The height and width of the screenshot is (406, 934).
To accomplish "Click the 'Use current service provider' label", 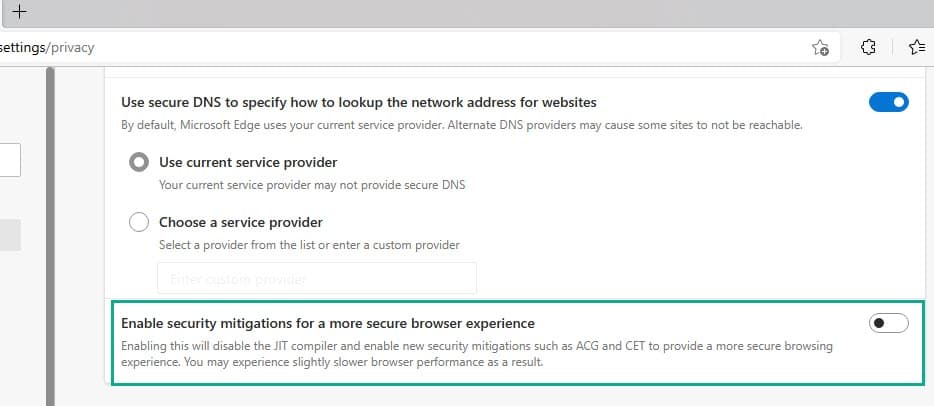I will click(248, 162).
